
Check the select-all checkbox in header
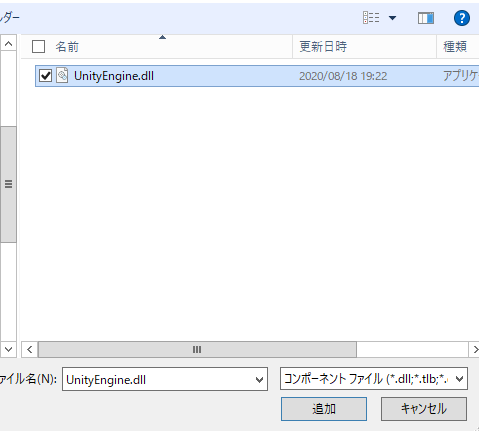[38, 47]
